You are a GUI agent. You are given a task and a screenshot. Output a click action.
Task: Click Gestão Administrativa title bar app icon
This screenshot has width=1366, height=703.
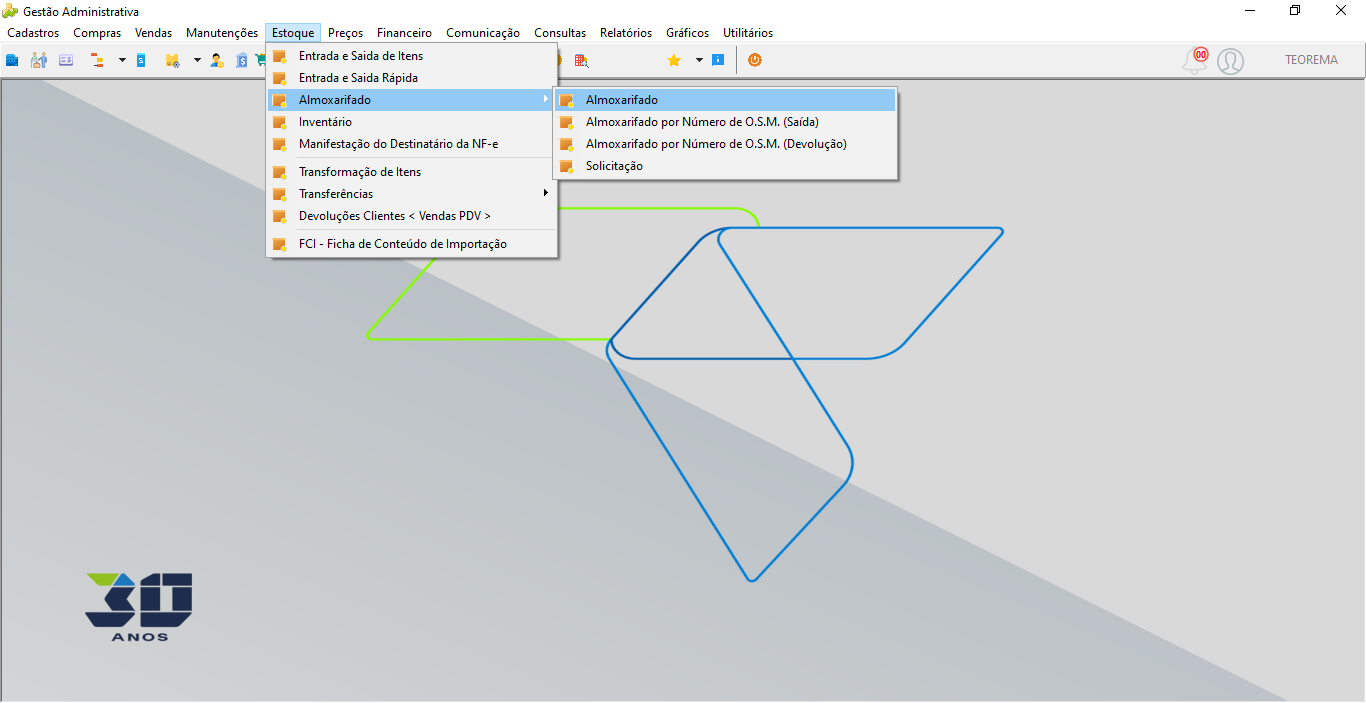[x=11, y=11]
